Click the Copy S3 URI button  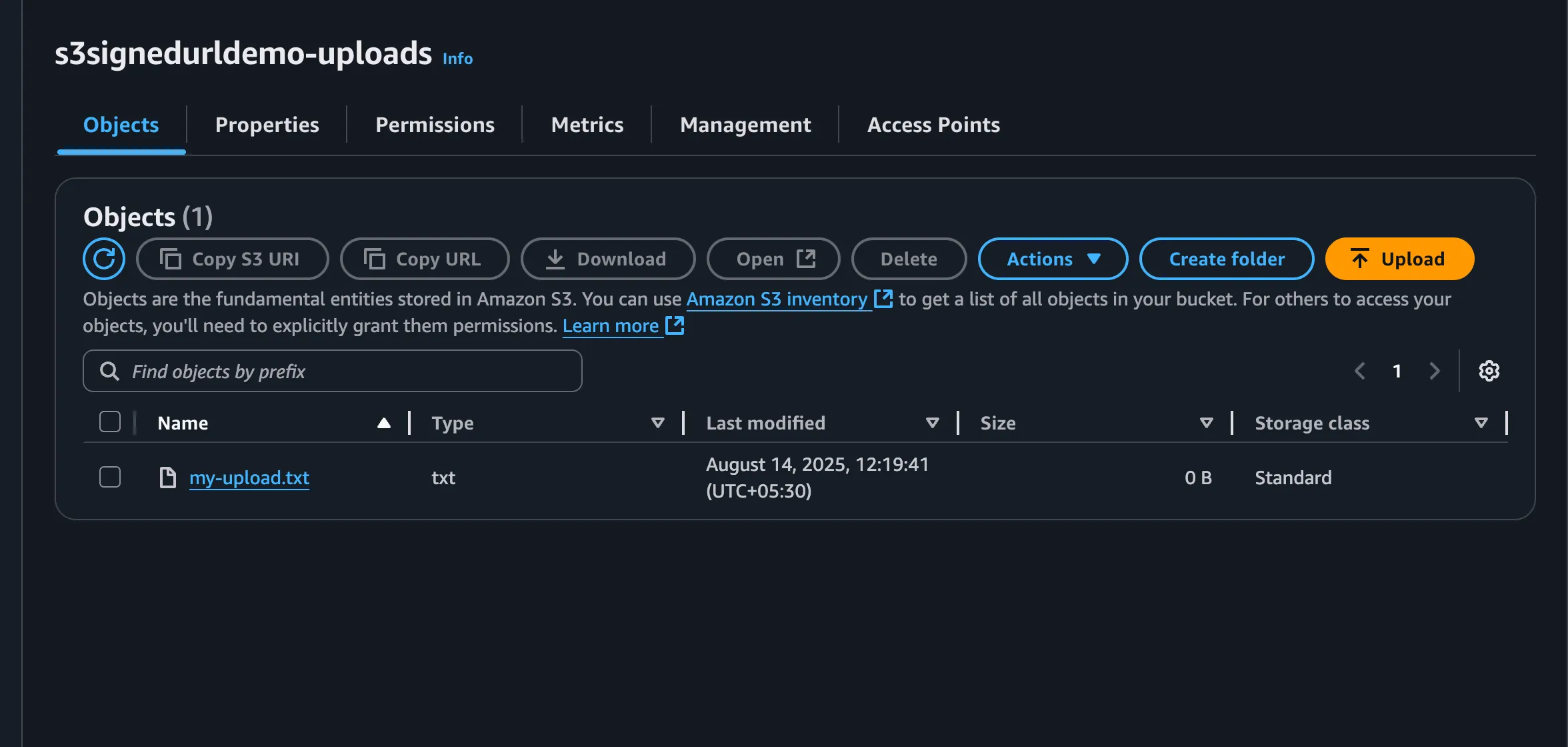point(233,259)
